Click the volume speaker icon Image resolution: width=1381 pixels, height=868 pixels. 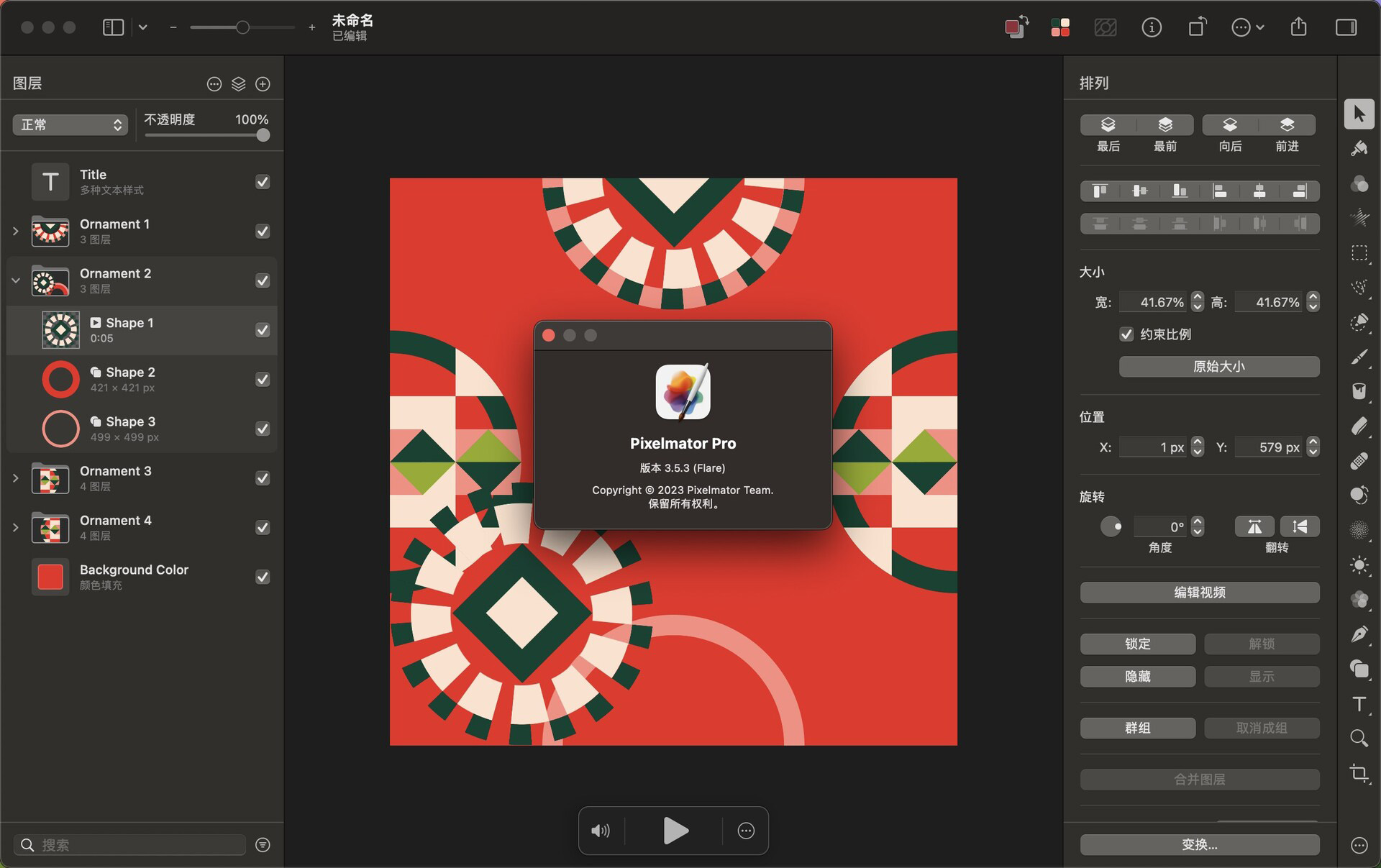tap(600, 831)
